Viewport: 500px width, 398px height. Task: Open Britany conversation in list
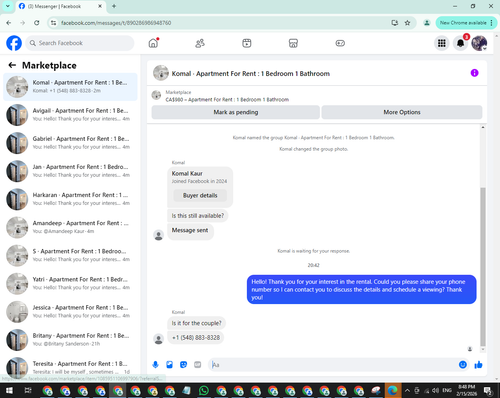point(70,340)
